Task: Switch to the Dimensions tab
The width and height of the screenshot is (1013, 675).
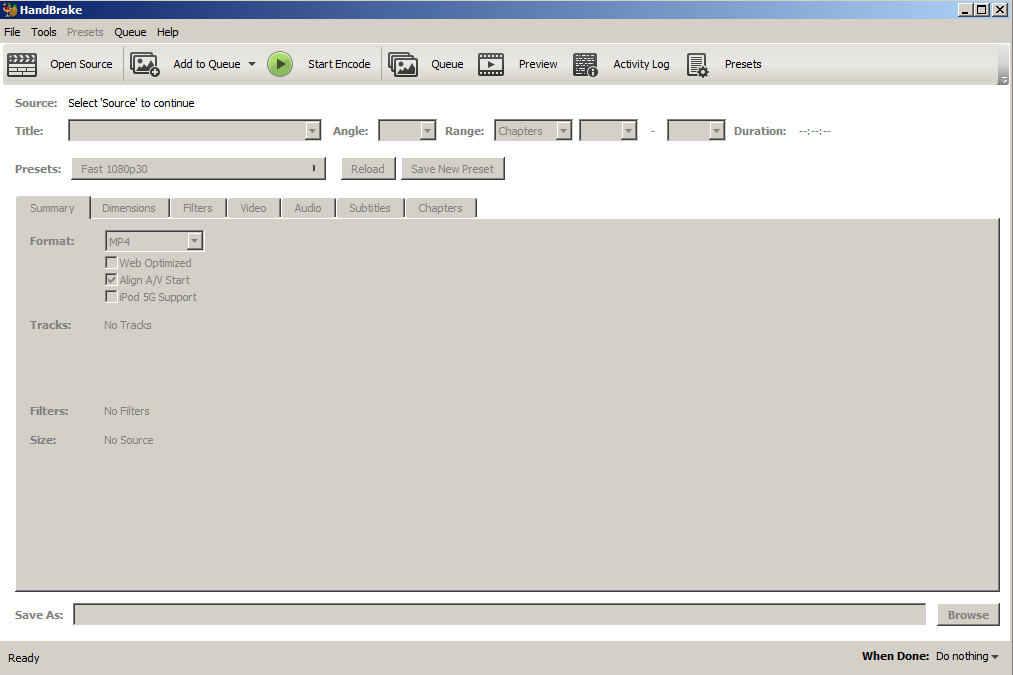Action: click(x=129, y=208)
